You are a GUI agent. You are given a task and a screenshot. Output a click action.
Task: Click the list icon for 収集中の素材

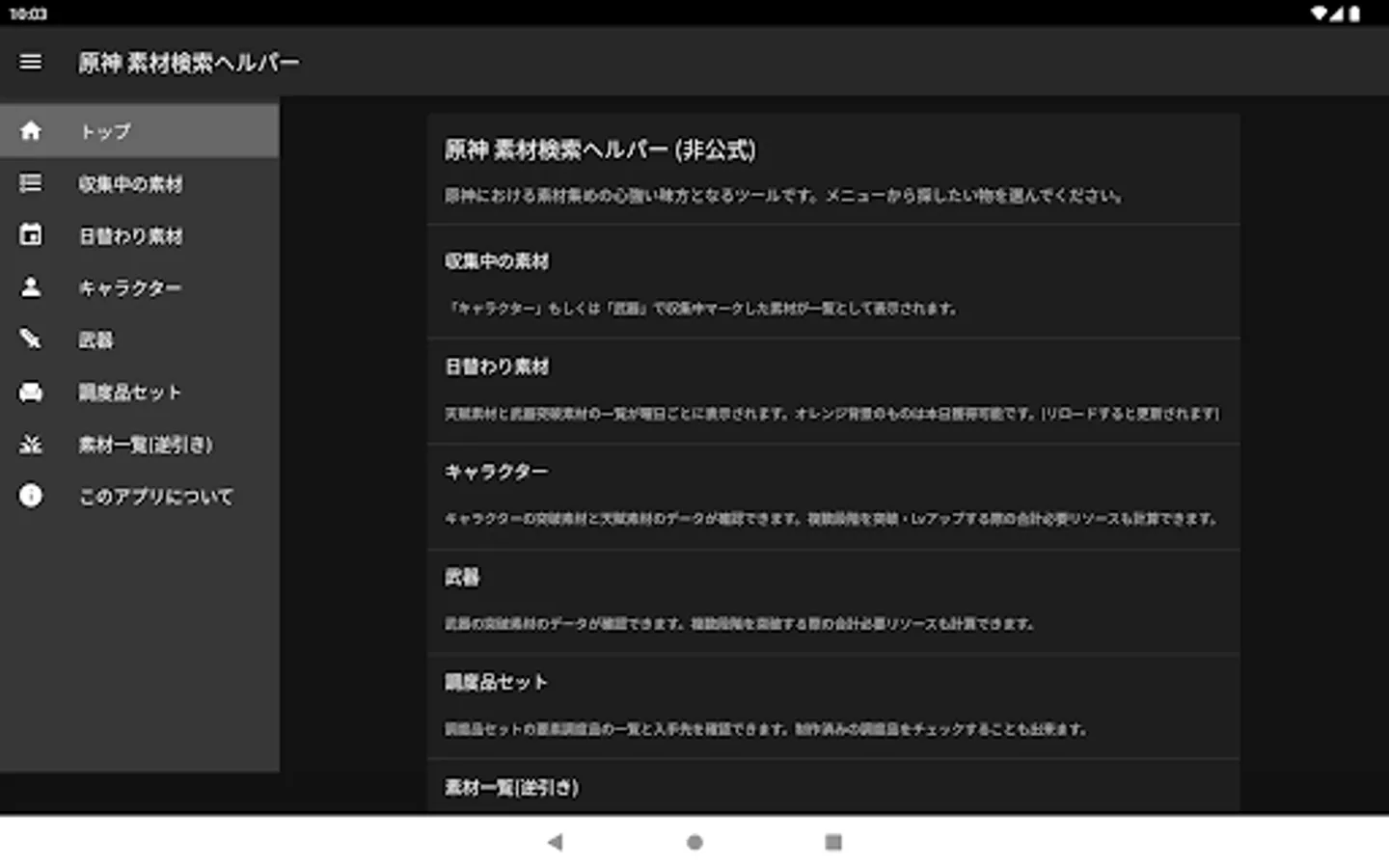coord(31,182)
